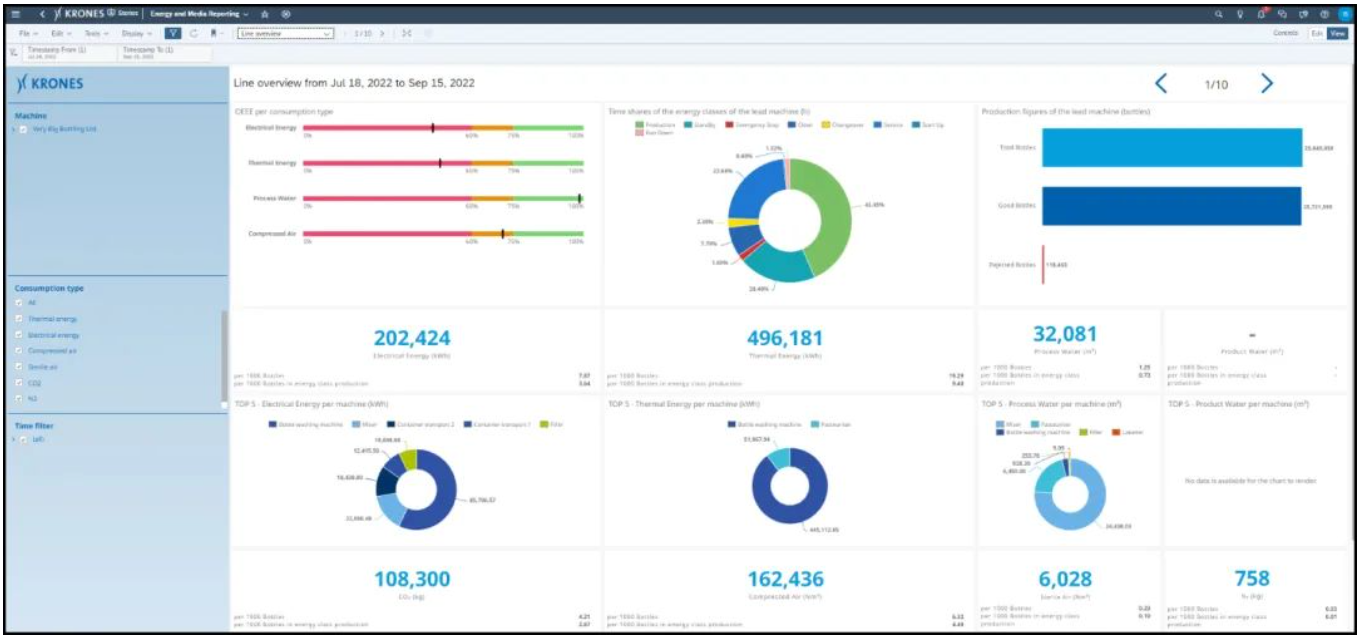Open the lightbulb hints icon
The height and width of the screenshot is (639, 1361).
pos(1240,14)
